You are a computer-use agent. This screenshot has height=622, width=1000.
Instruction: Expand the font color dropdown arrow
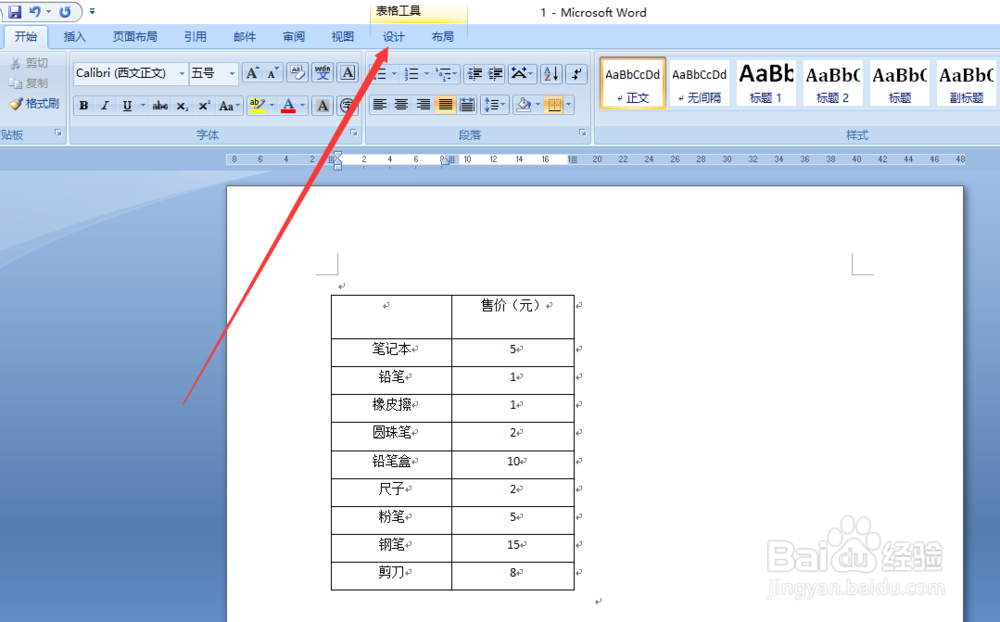300,104
